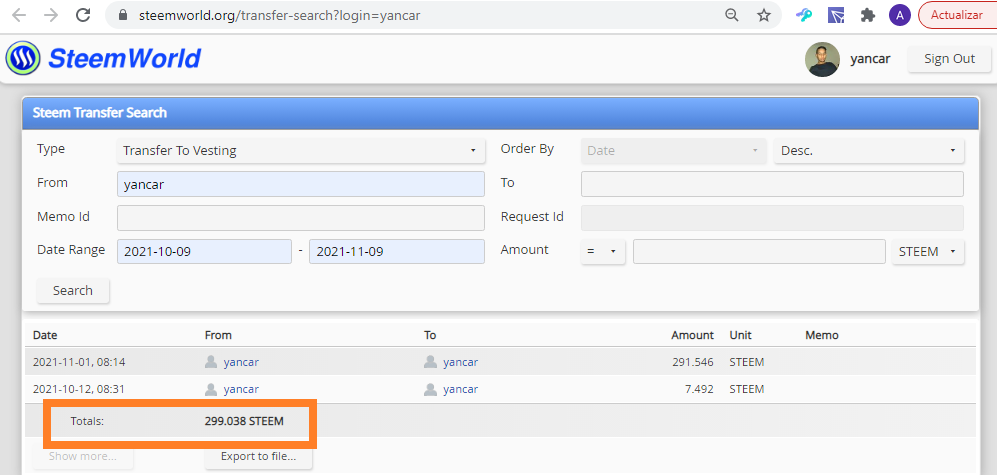
Task: Click the From column header
Action: (218, 335)
